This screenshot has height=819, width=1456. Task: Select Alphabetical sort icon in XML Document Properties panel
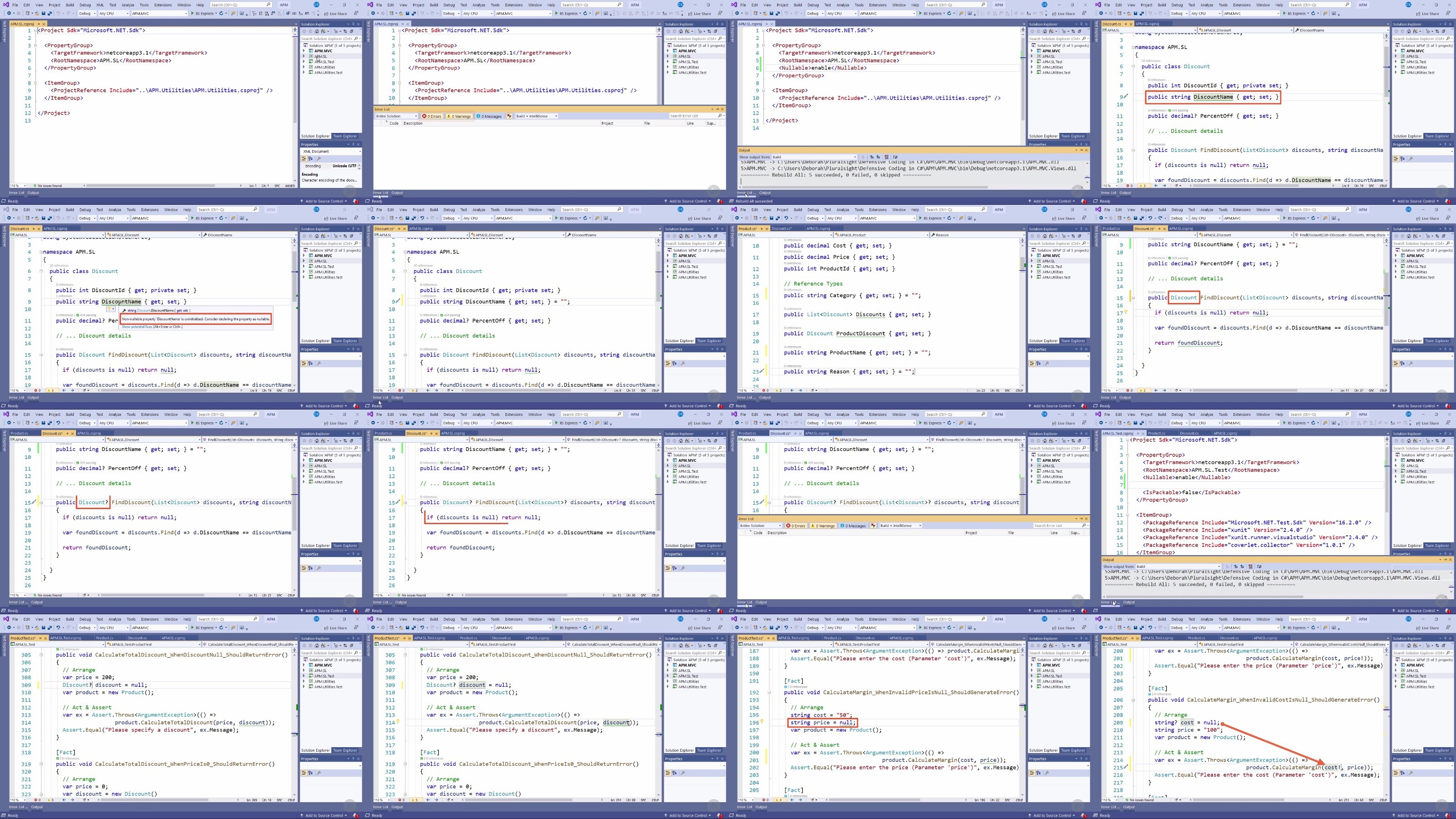(x=311, y=159)
